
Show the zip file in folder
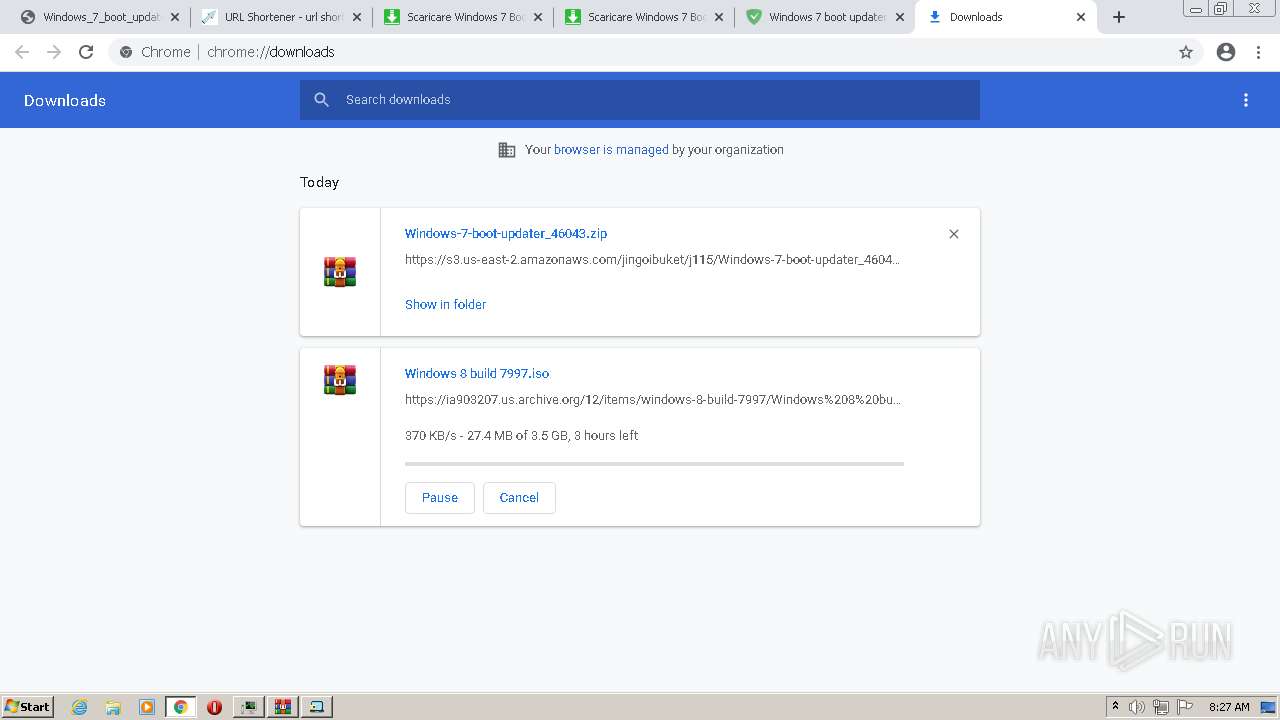click(445, 305)
